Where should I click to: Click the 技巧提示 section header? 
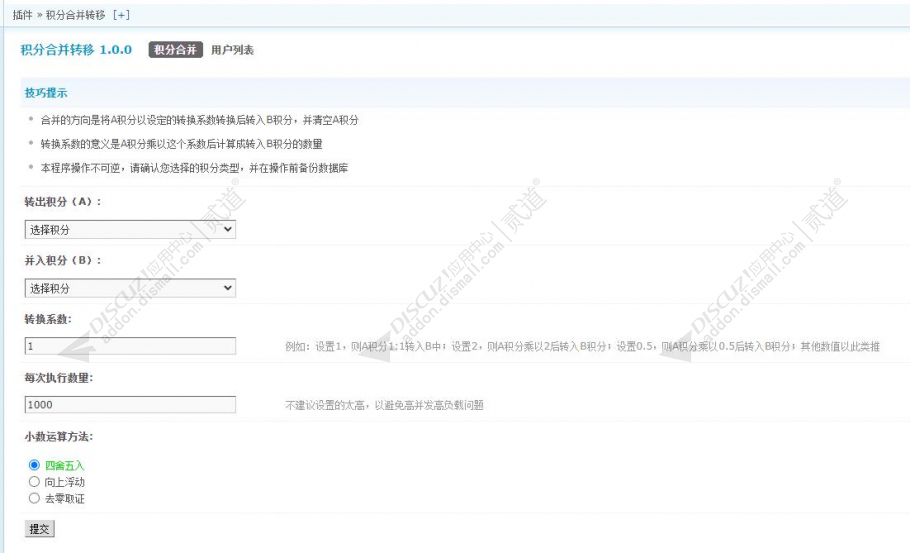(x=46, y=93)
